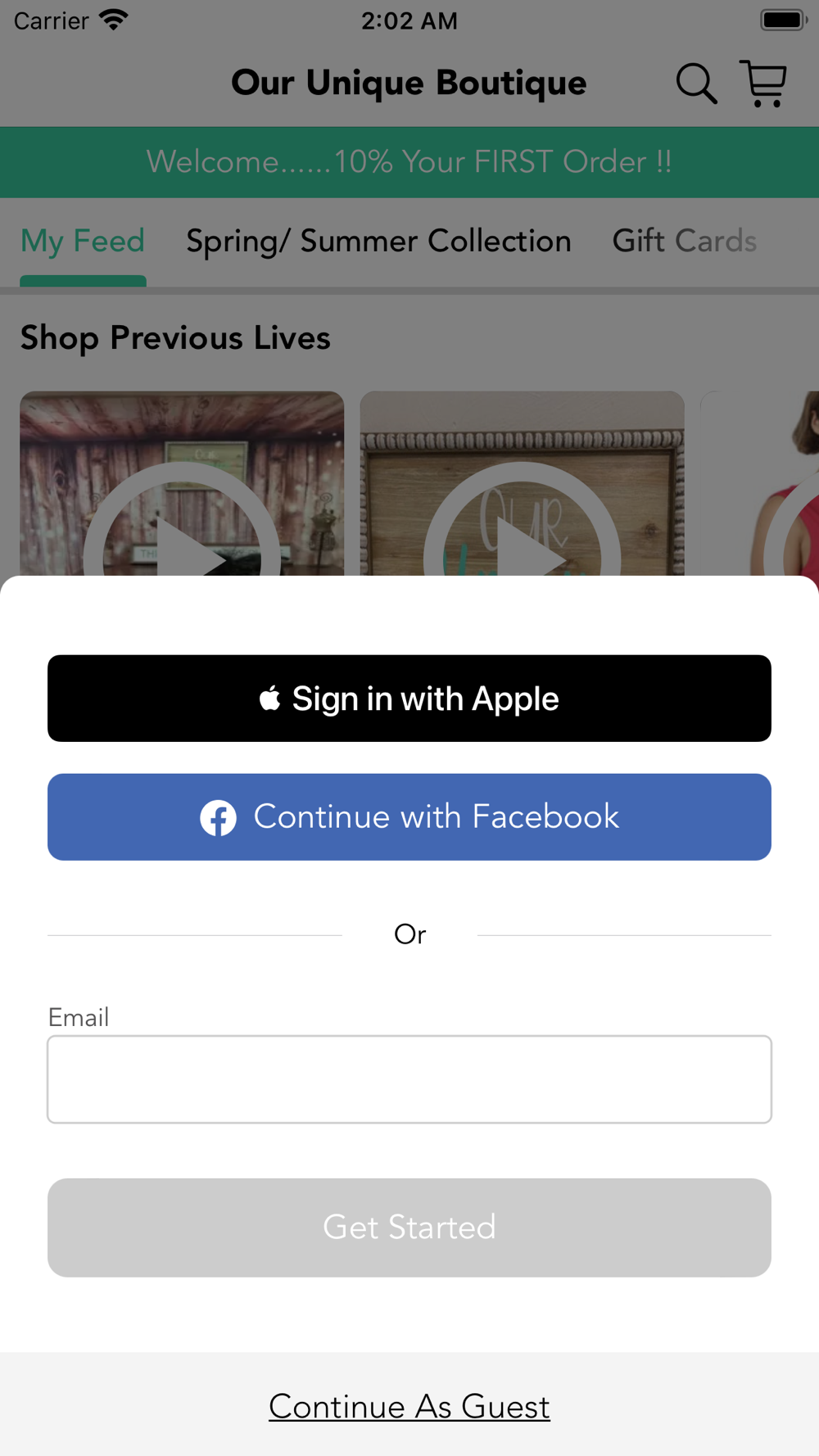Focus the Email input field
This screenshot has height=1456, width=819.
[409, 1079]
